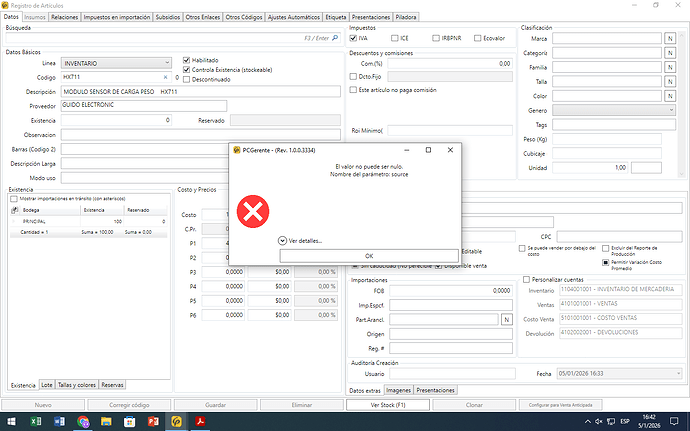Viewport: 690px width, 431px height.
Task: Enable the Descontinuado checkbox
Action: tap(187, 80)
